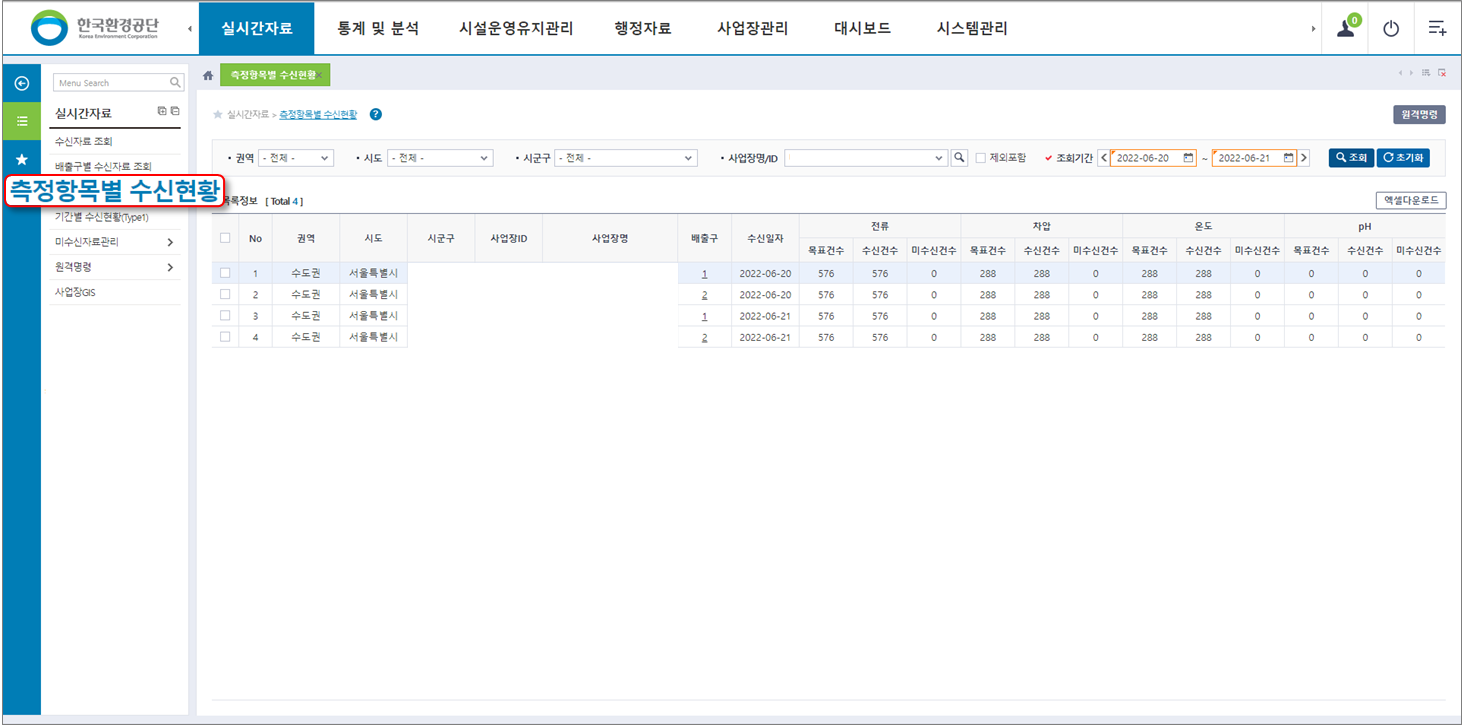Open the 사업장명/ID combo box
Viewport: 1462px width, 725px height.
pyautogui.click(x=865, y=158)
